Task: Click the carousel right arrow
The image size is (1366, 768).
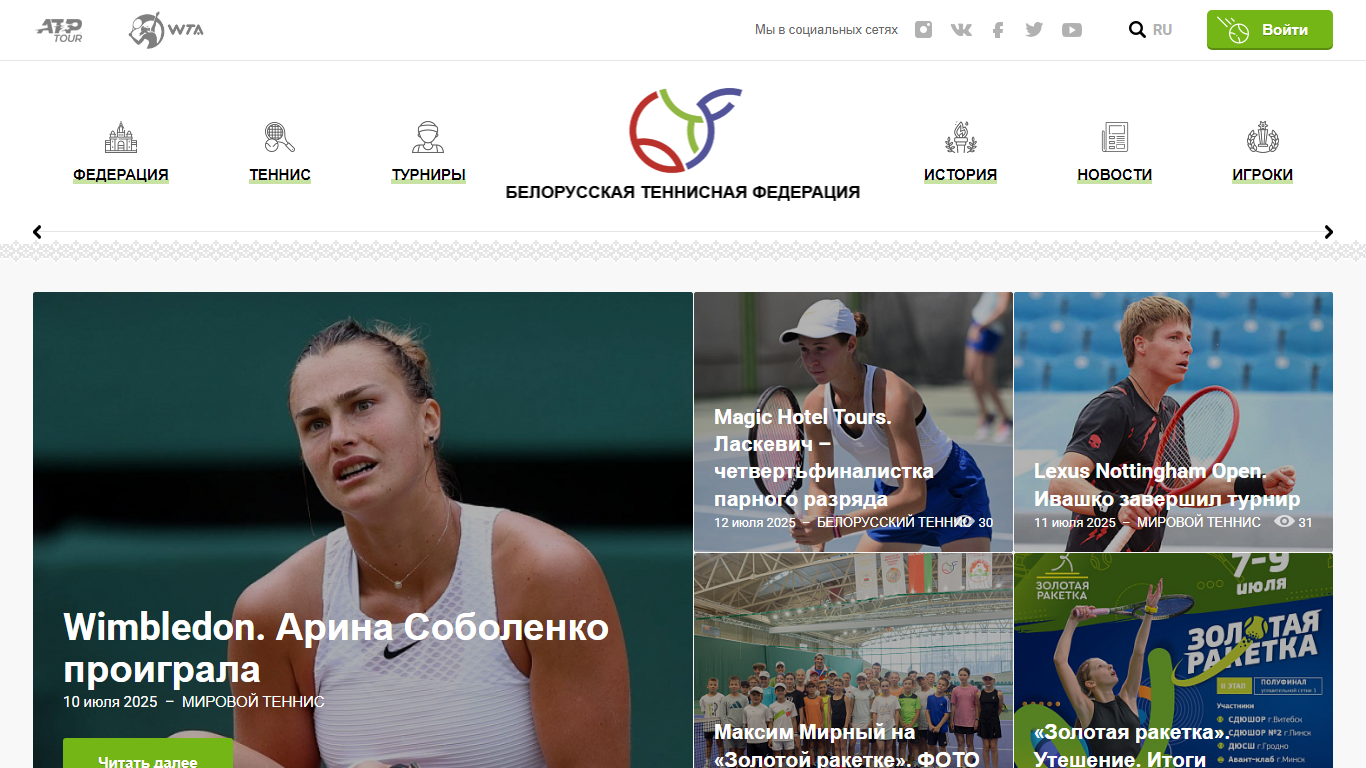Action: (1329, 232)
